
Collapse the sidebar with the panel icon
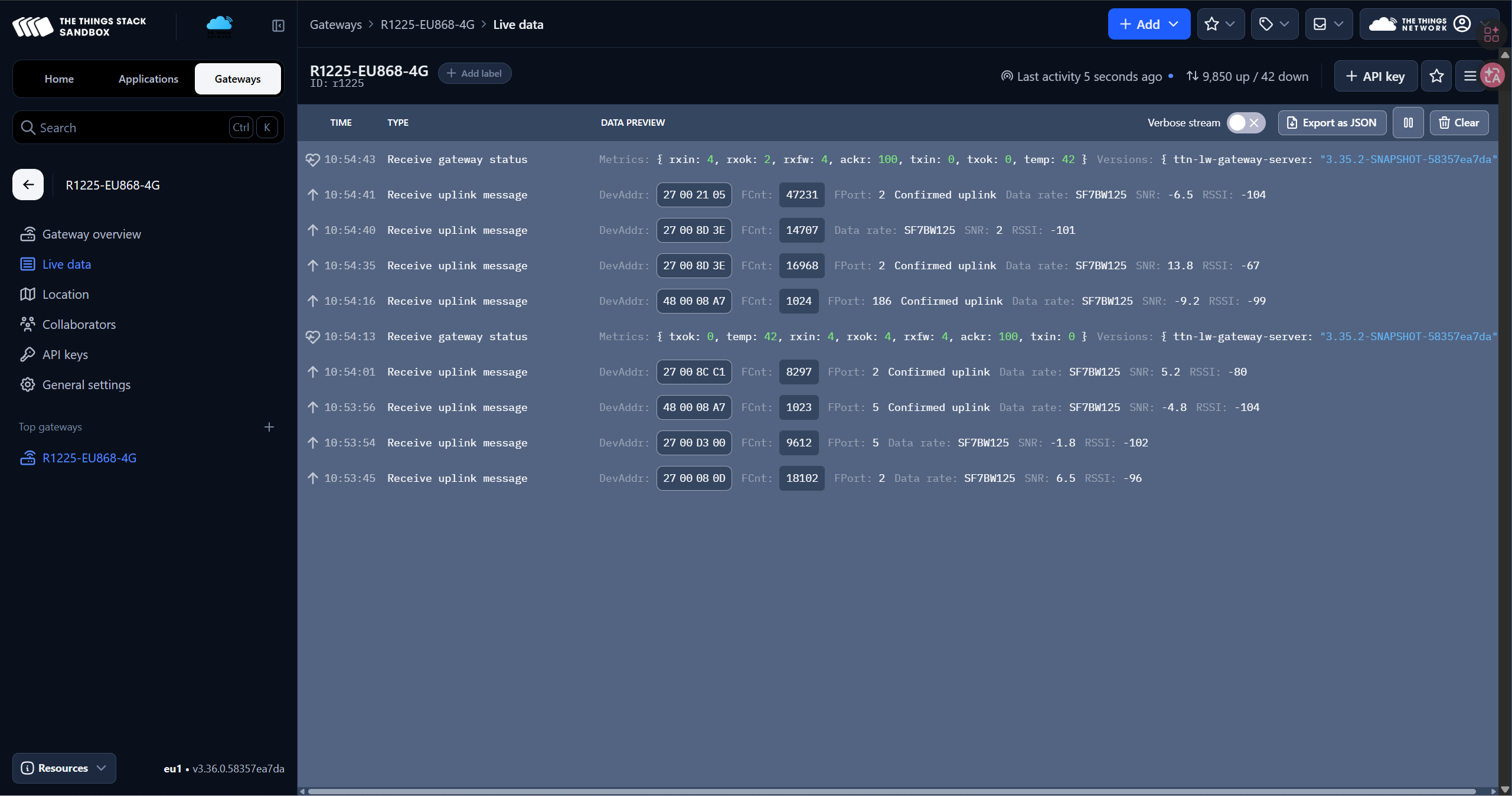point(278,25)
